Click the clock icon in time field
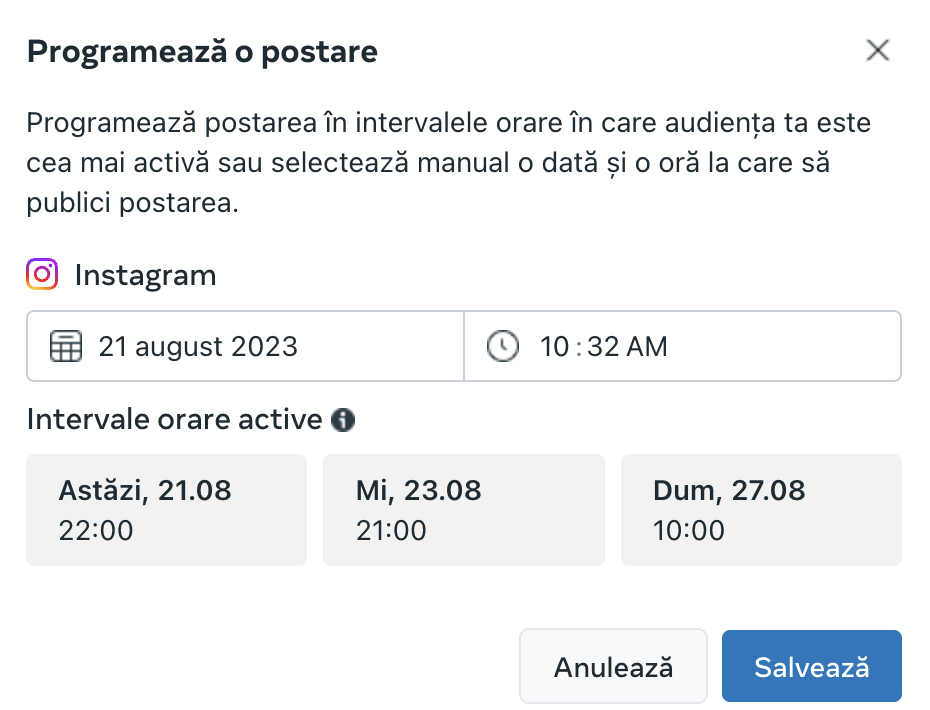Viewport: 930px width, 710px height. click(x=502, y=346)
